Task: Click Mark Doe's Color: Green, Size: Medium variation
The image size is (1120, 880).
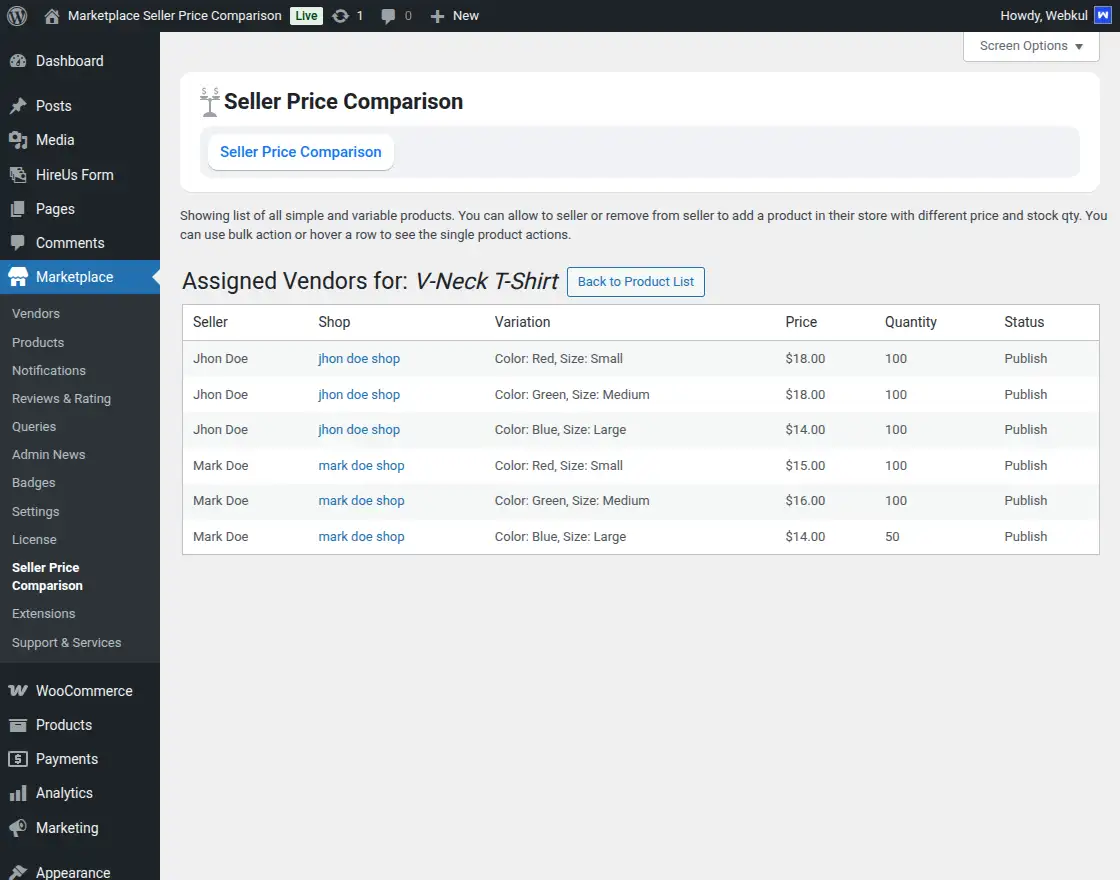Action: [x=572, y=501]
